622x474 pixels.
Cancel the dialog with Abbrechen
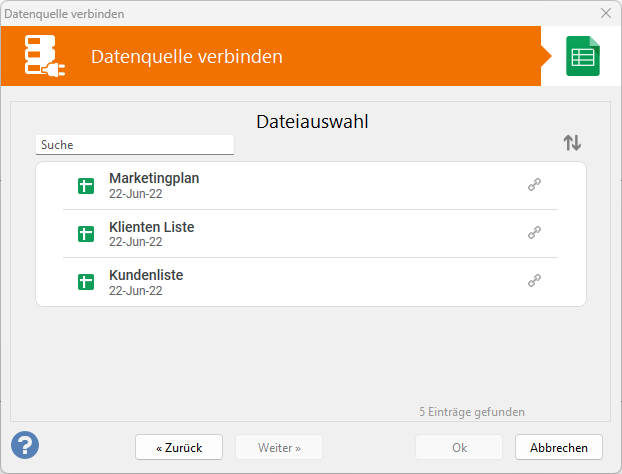(559, 447)
